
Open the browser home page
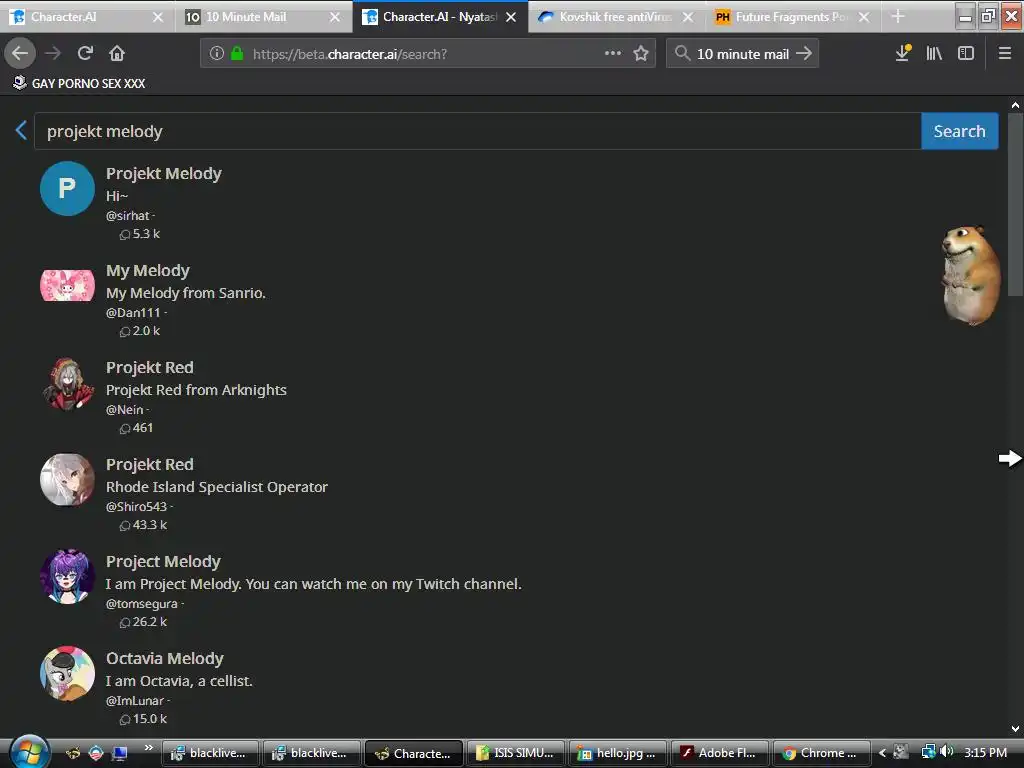117,54
